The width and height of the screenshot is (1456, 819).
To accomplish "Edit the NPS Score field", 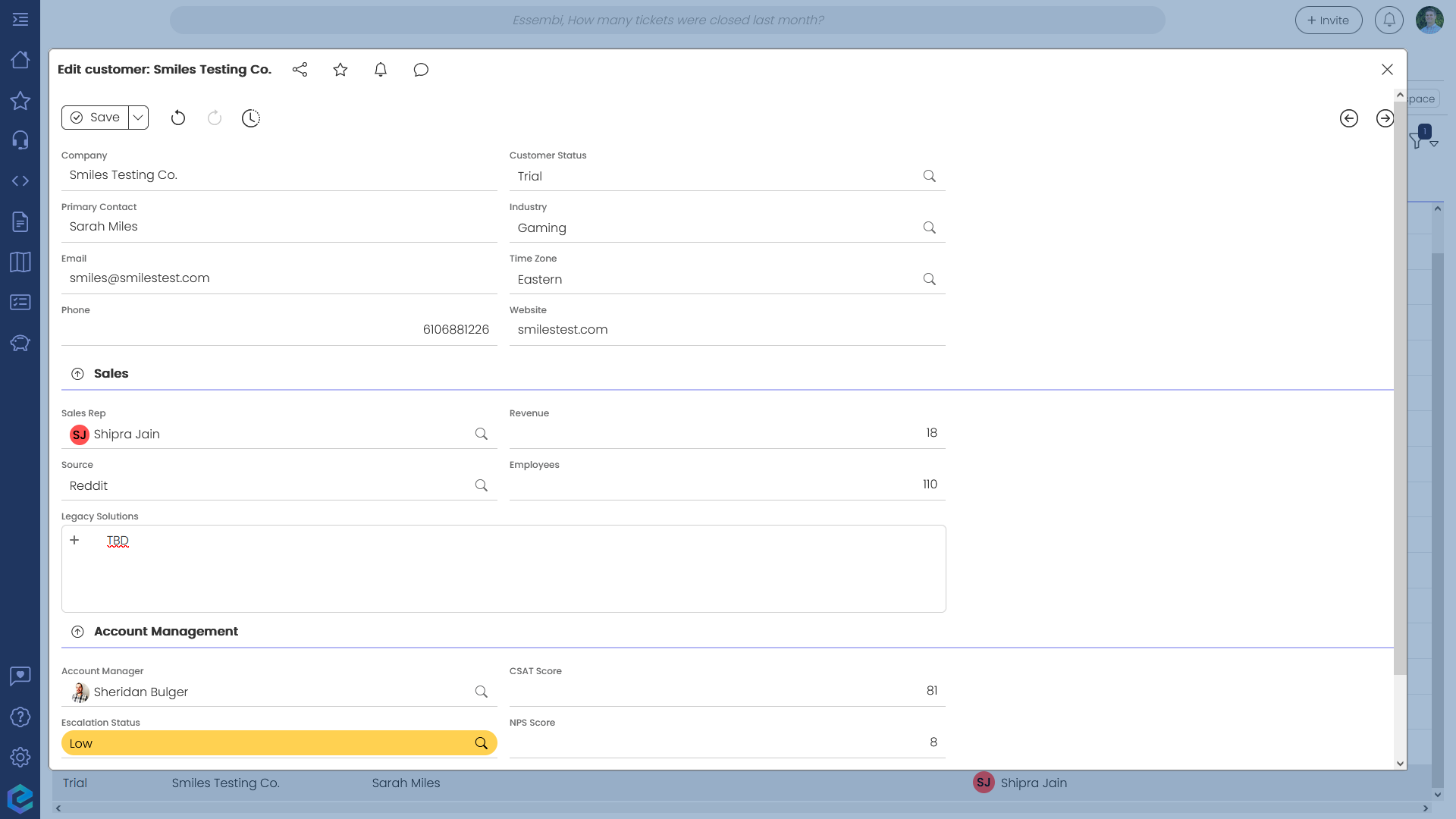I will (x=727, y=742).
